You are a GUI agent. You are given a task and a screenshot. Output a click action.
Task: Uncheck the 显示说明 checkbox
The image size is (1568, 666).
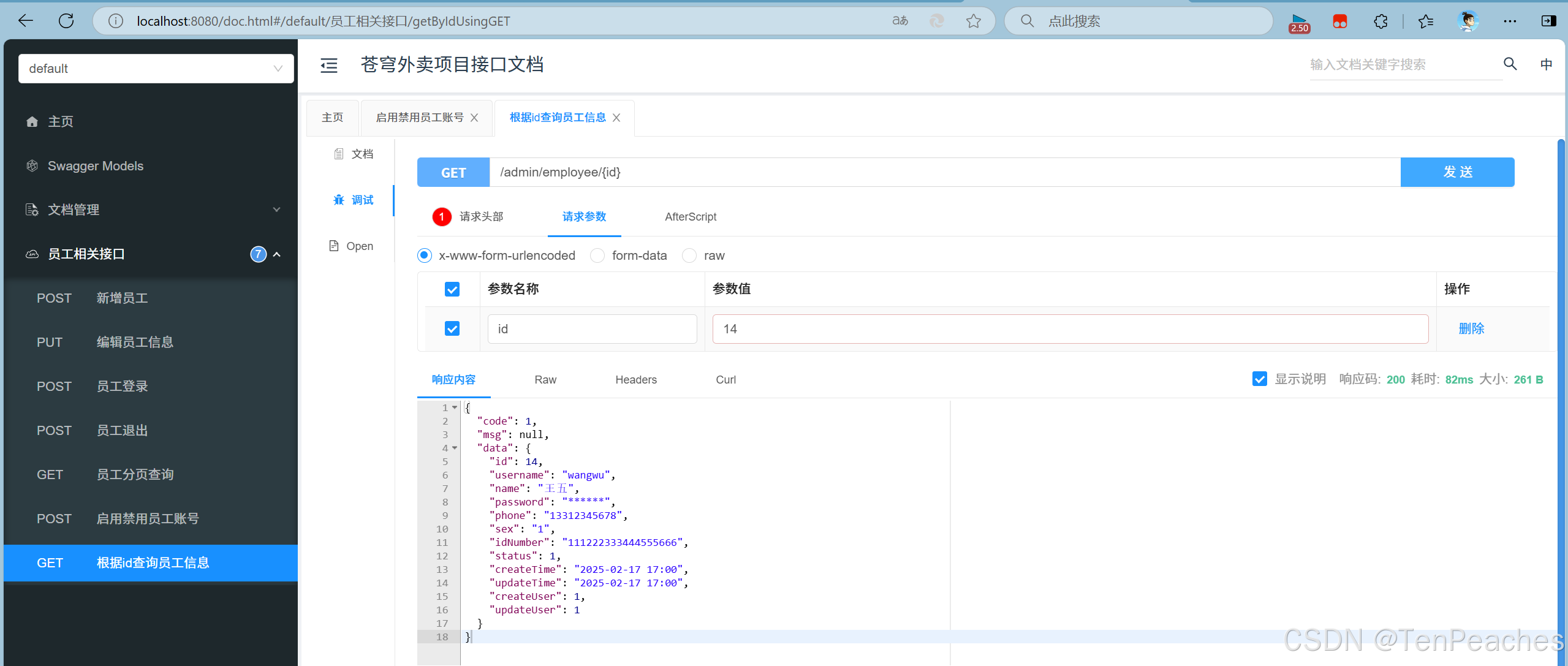pyautogui.click(x=1260, y=379)
